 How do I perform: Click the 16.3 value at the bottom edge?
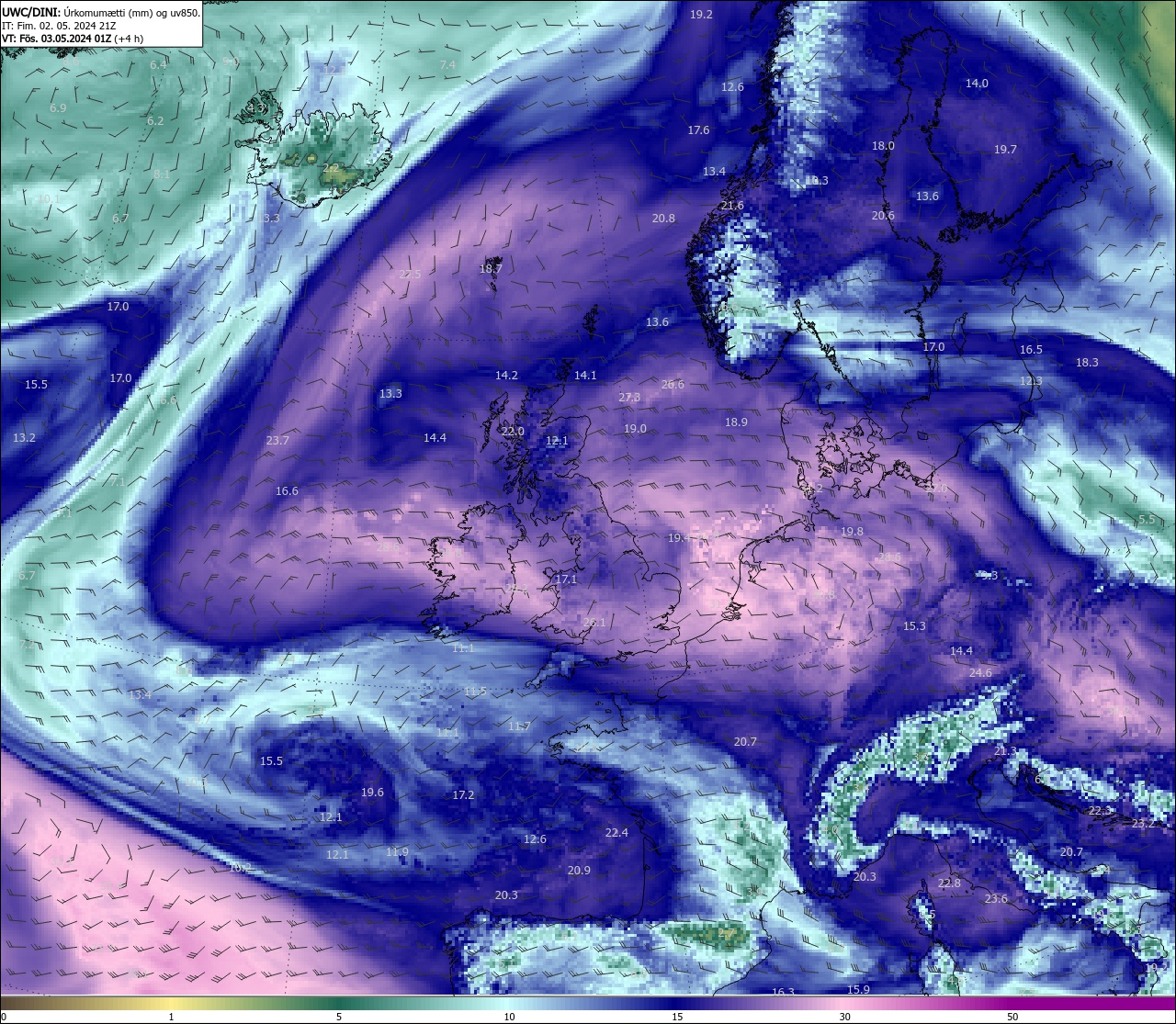(x=783, y=992)
